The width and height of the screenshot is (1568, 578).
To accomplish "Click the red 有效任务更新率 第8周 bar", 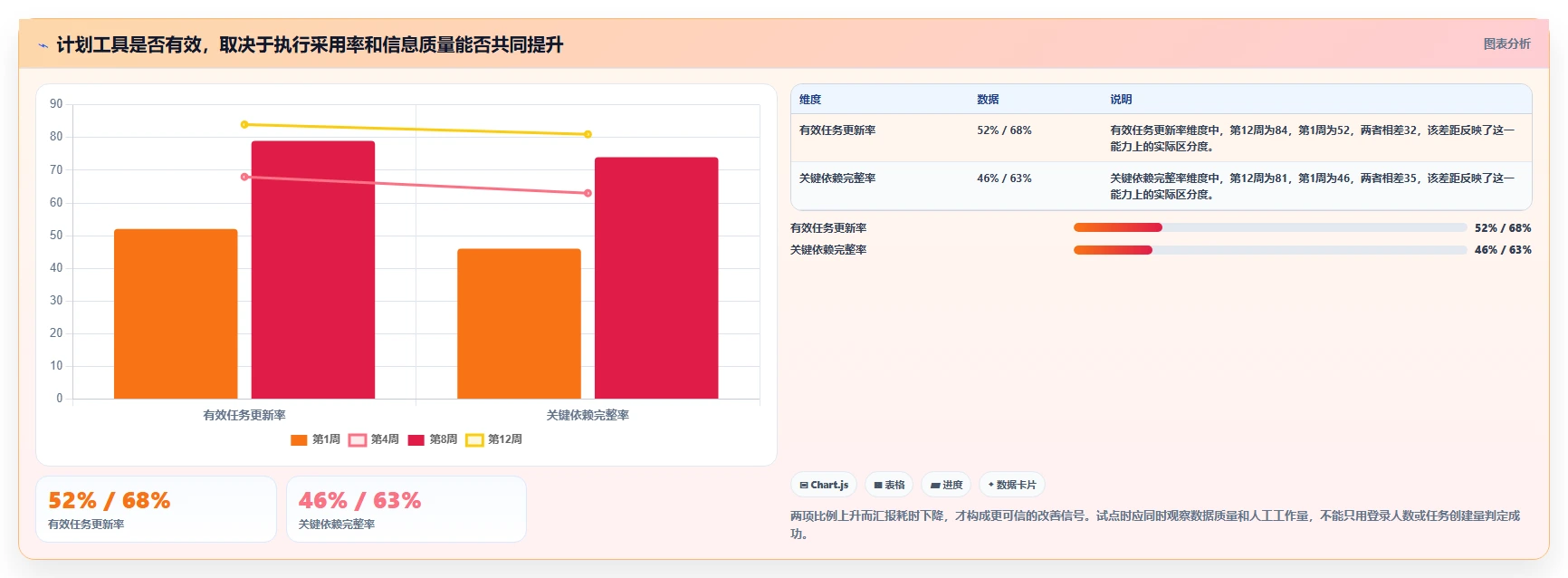I will click(x=313, y=270).
